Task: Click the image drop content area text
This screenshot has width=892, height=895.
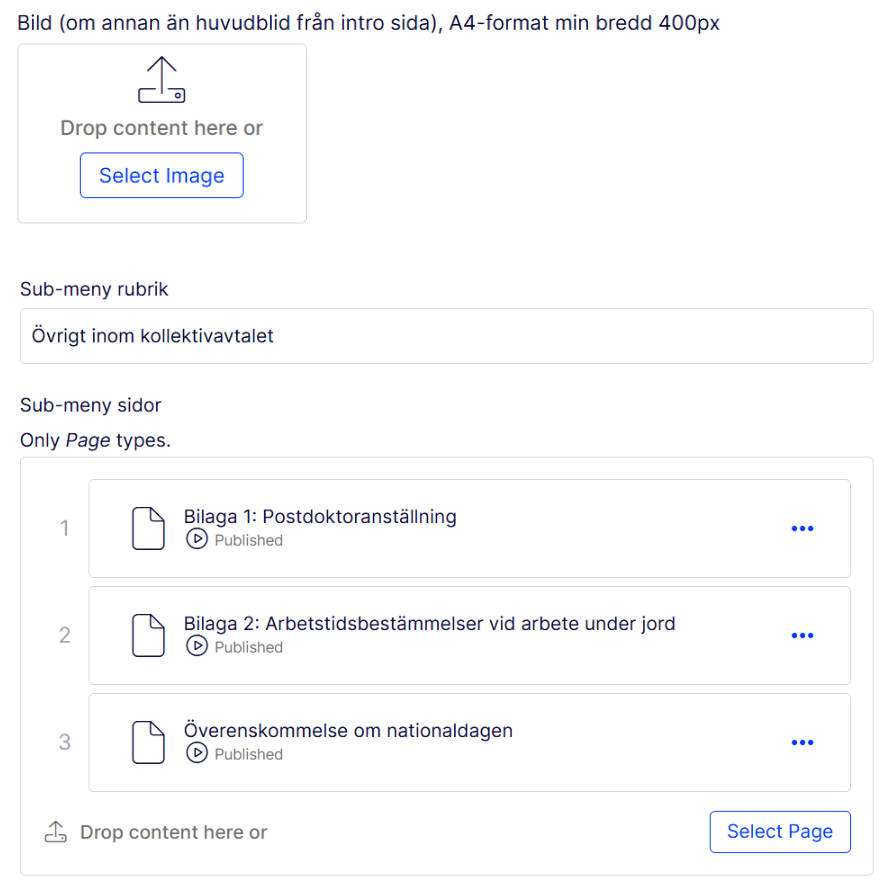Action: 162,128
